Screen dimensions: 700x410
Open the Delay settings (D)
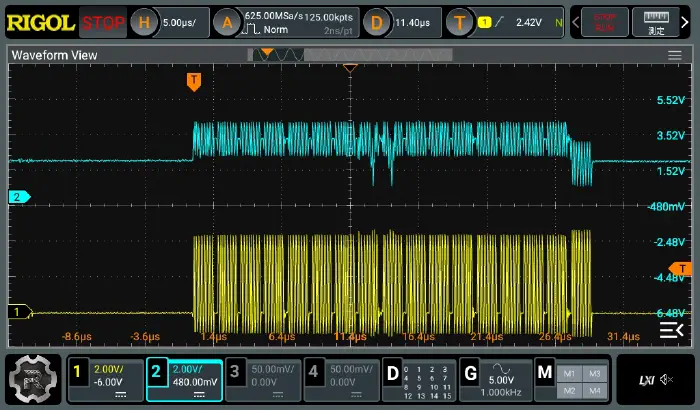point(376,22)
